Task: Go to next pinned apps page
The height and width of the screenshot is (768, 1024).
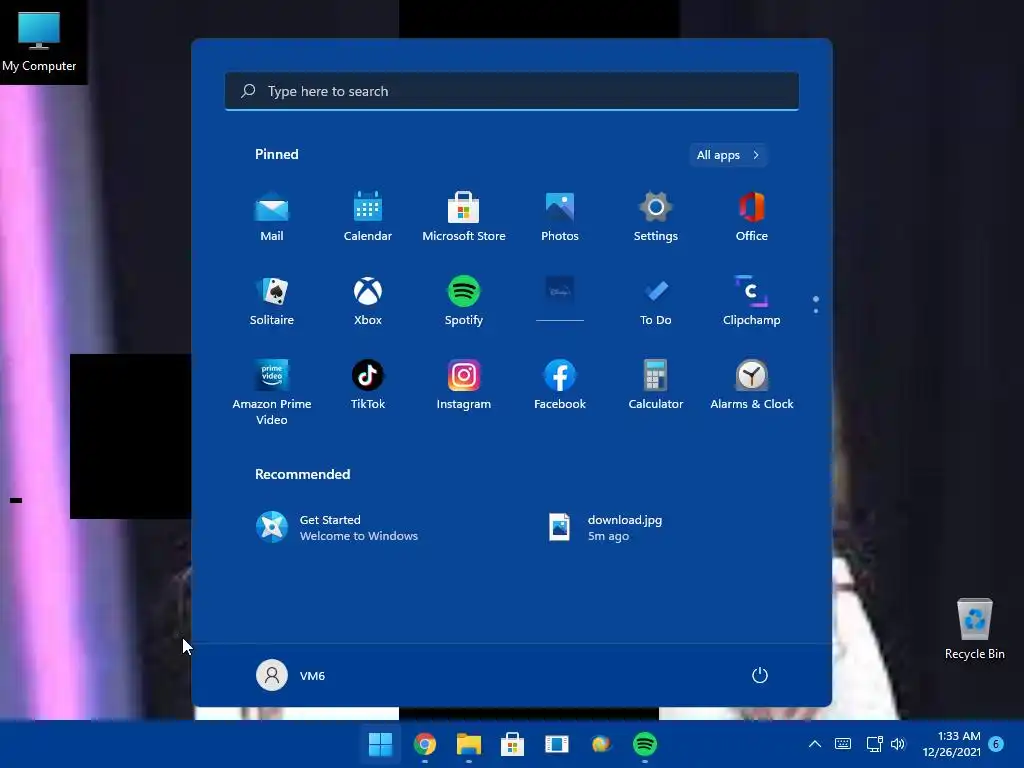Action: [x=816, y=310]
